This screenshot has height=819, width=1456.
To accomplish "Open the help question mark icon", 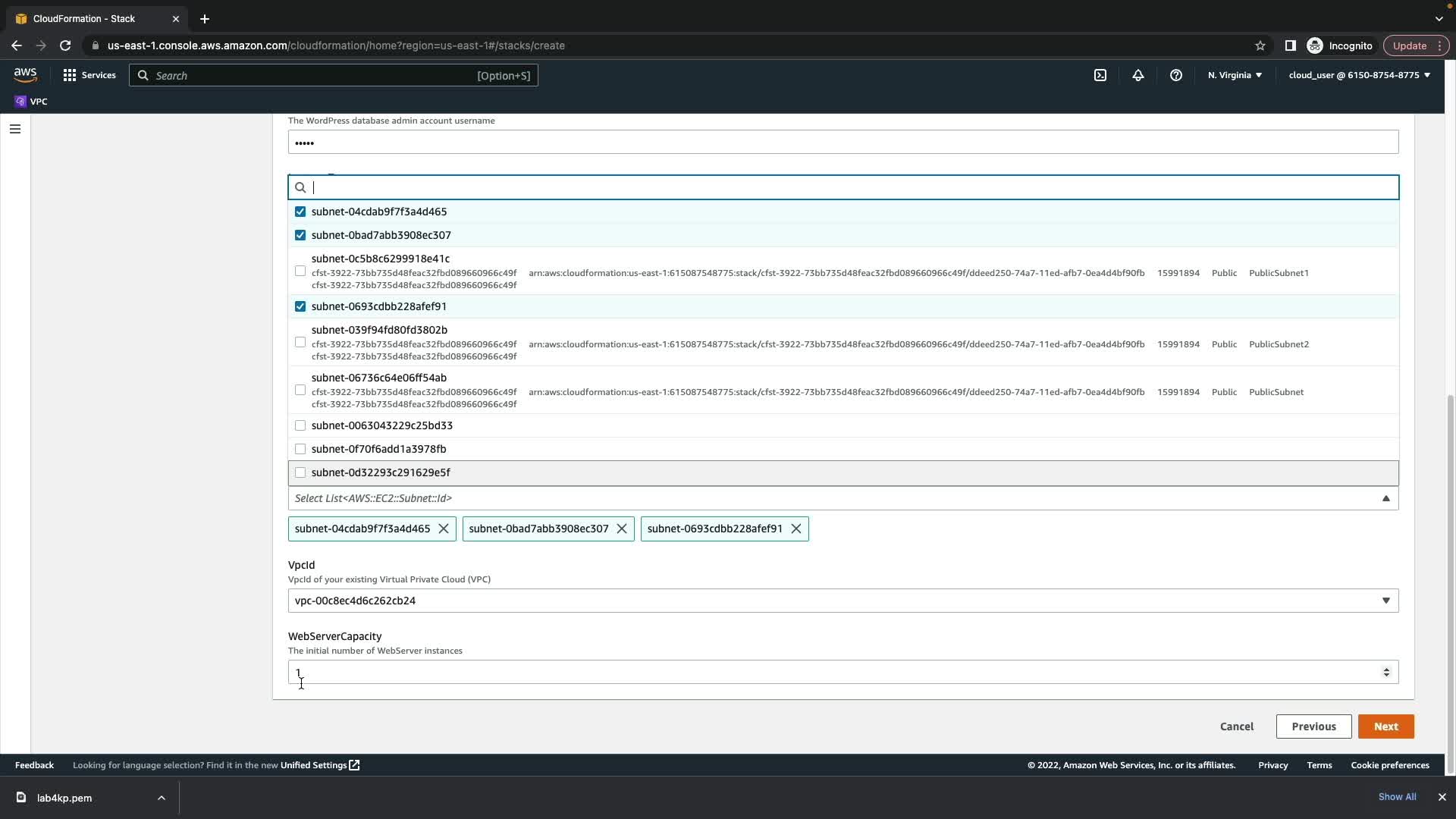I will click(x=1175, y=75).
